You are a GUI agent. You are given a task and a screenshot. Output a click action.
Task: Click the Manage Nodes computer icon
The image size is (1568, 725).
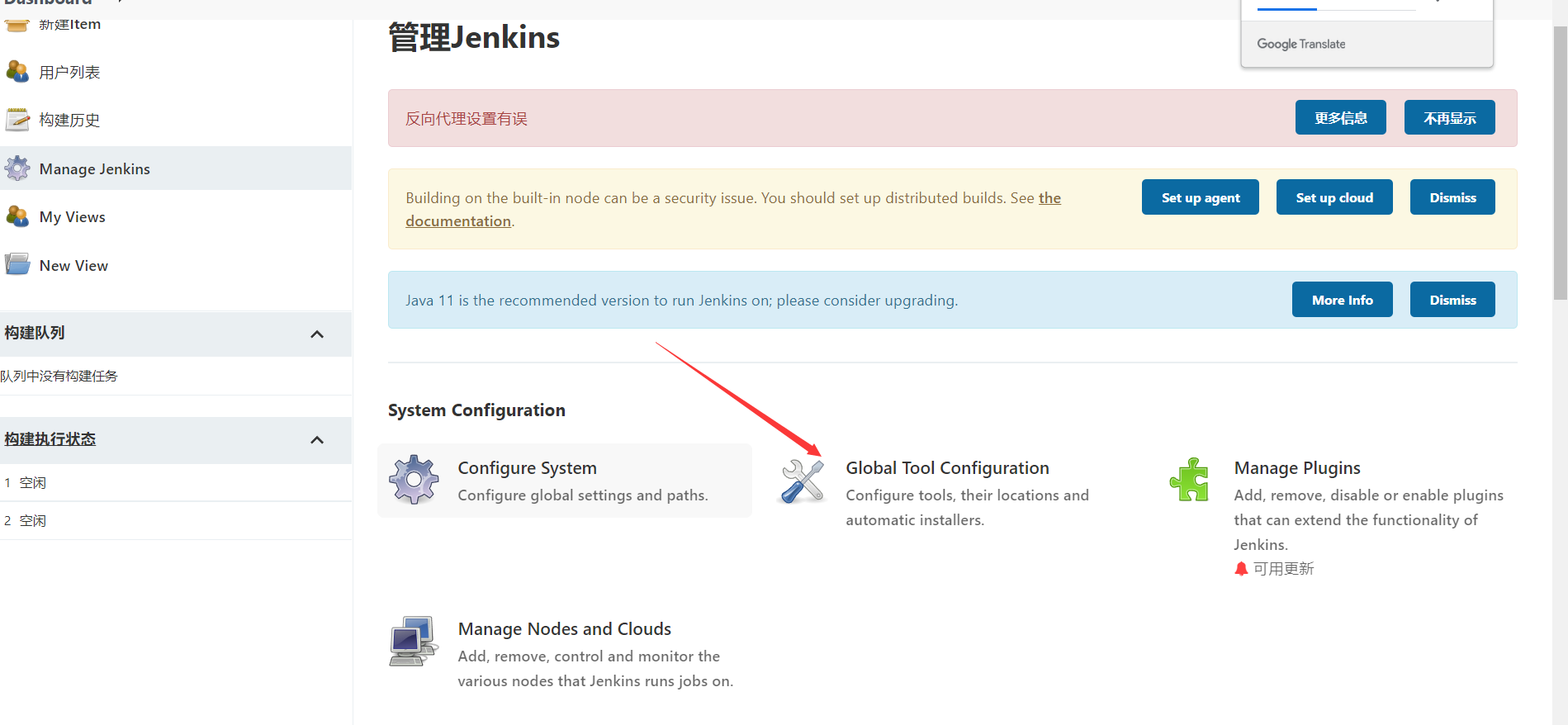tap(414, 641)
